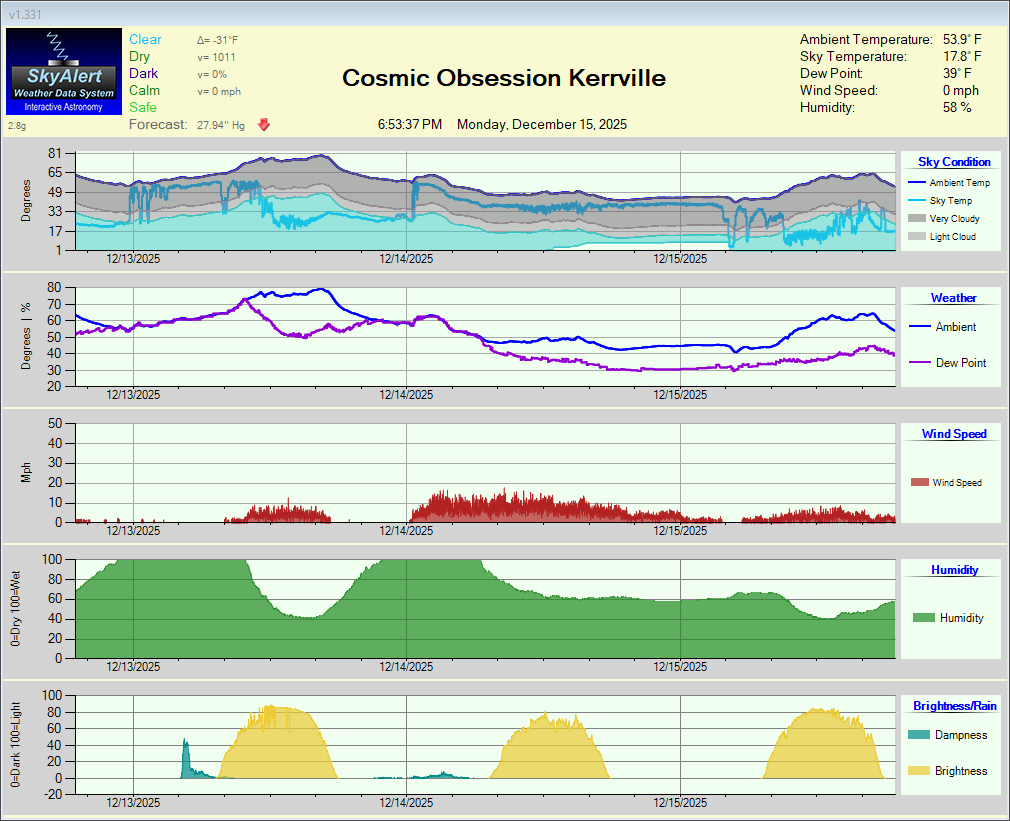Open the Weather legend title link
Viewport: 1010px width, 821px height.
[x=953, y=298]
